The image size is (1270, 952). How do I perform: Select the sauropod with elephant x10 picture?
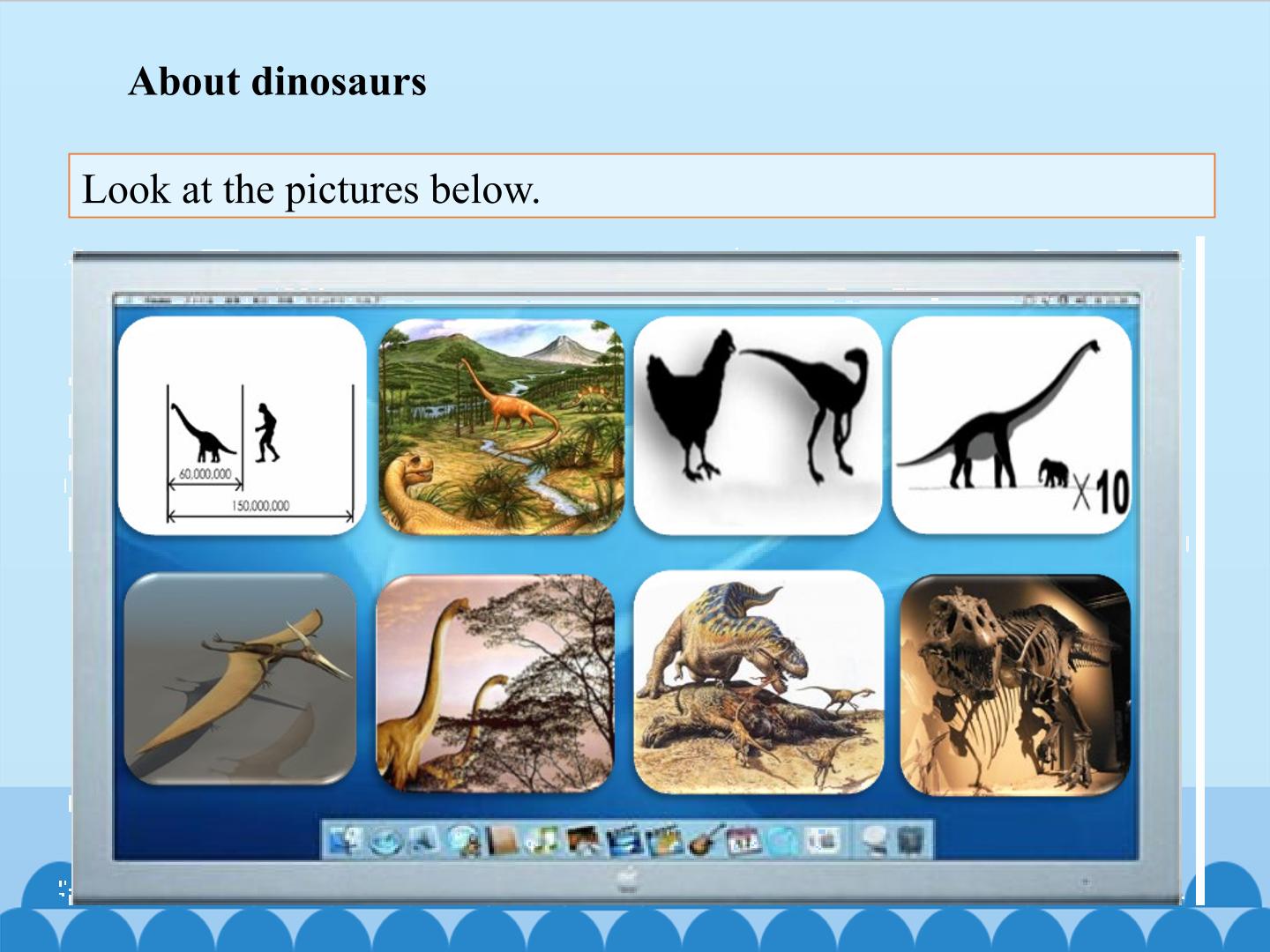click(x=1012, y=426)
